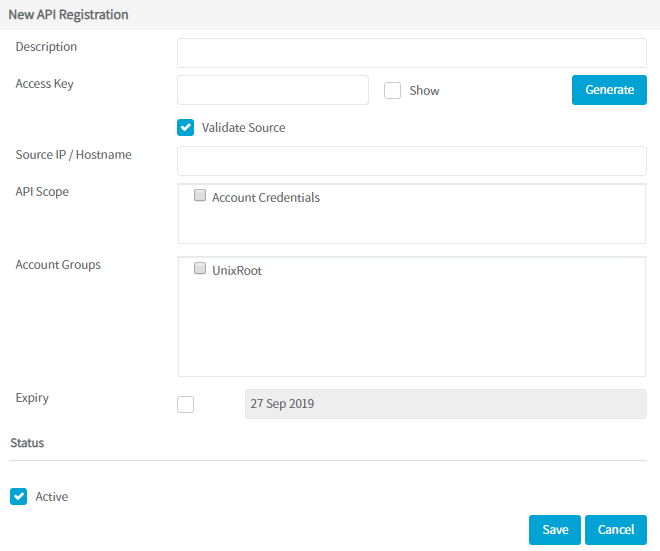
Task: Tick the Account Credentials scope checkbox
Action: click(200, 197)
